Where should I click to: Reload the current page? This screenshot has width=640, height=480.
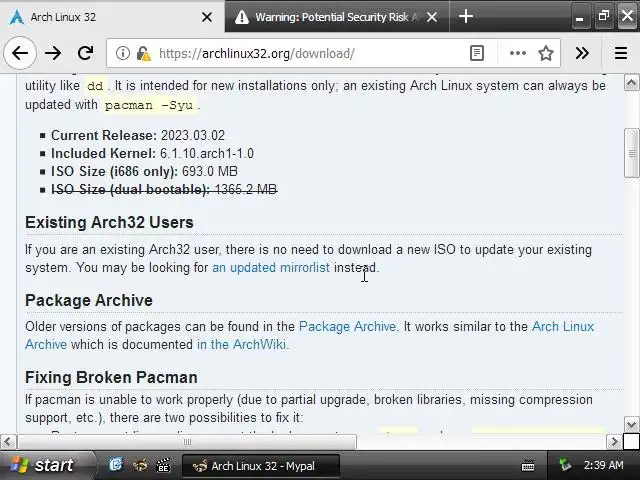85,54
